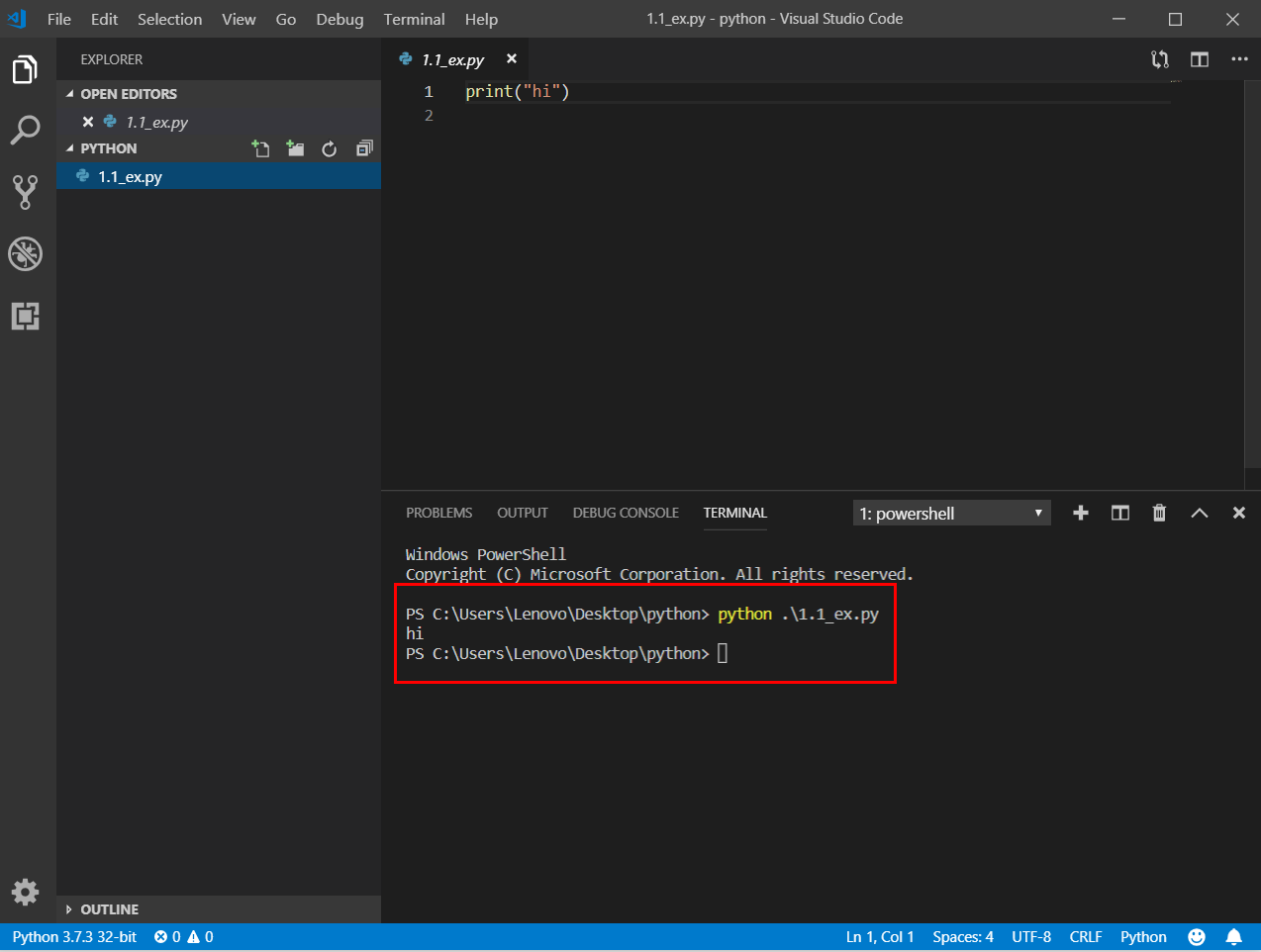Screen dimensions: 1261x952
Task: Click line 1 print("hi") in editor
Action: coord(518,91)
